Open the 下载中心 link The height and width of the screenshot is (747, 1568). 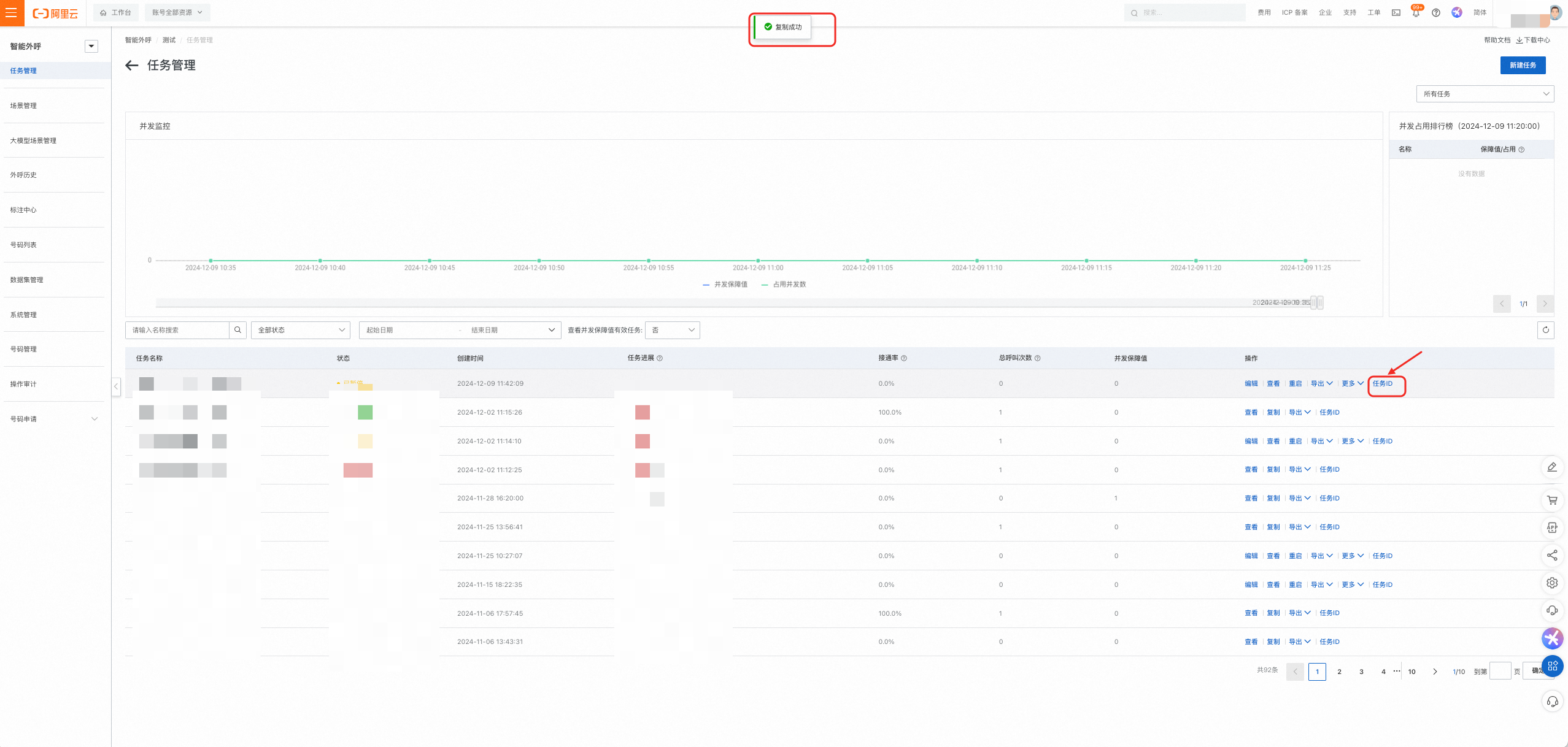[x=1533, y=40]
